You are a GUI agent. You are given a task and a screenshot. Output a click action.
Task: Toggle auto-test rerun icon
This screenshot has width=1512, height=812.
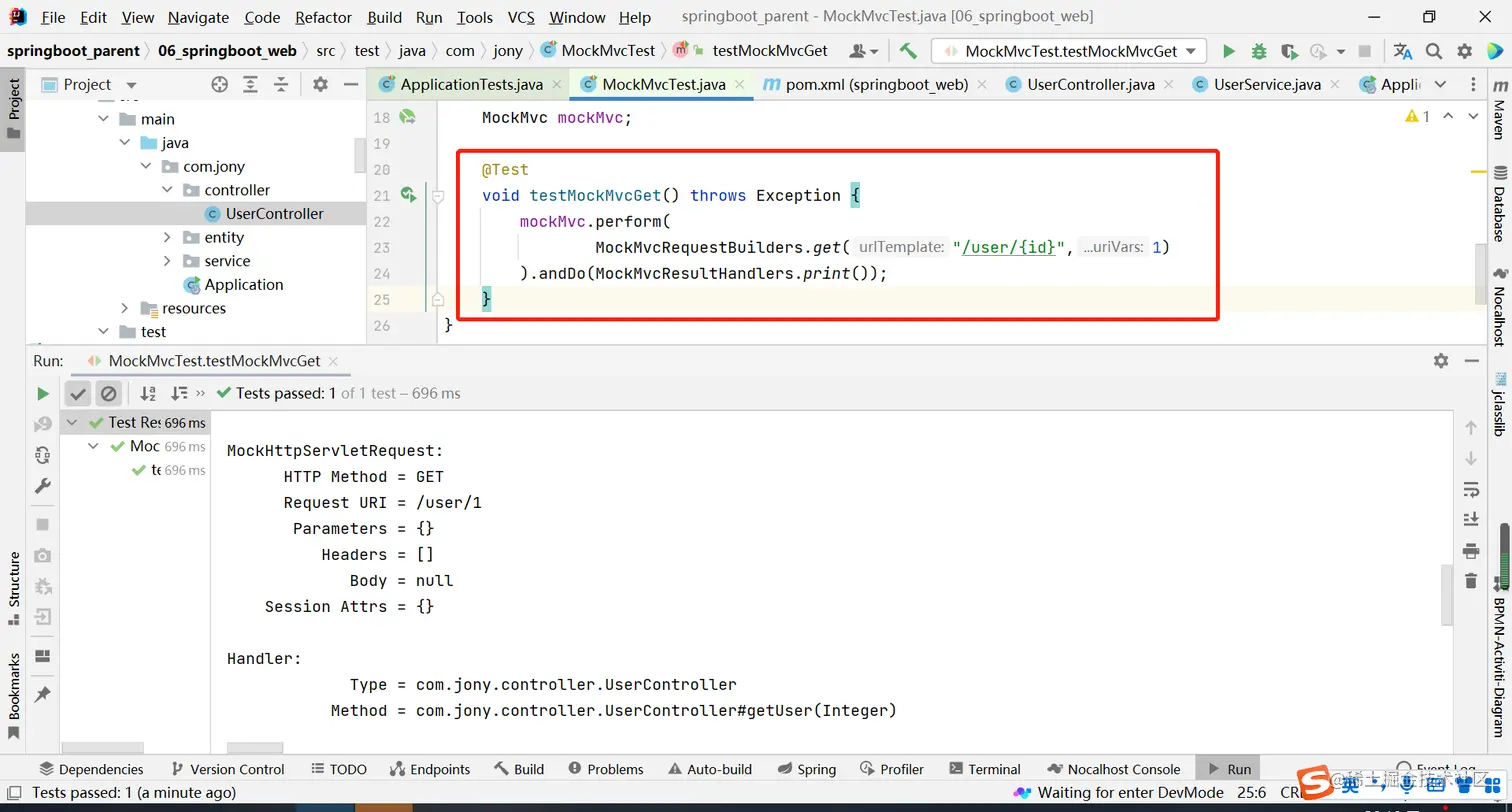(x=43, y=455)
